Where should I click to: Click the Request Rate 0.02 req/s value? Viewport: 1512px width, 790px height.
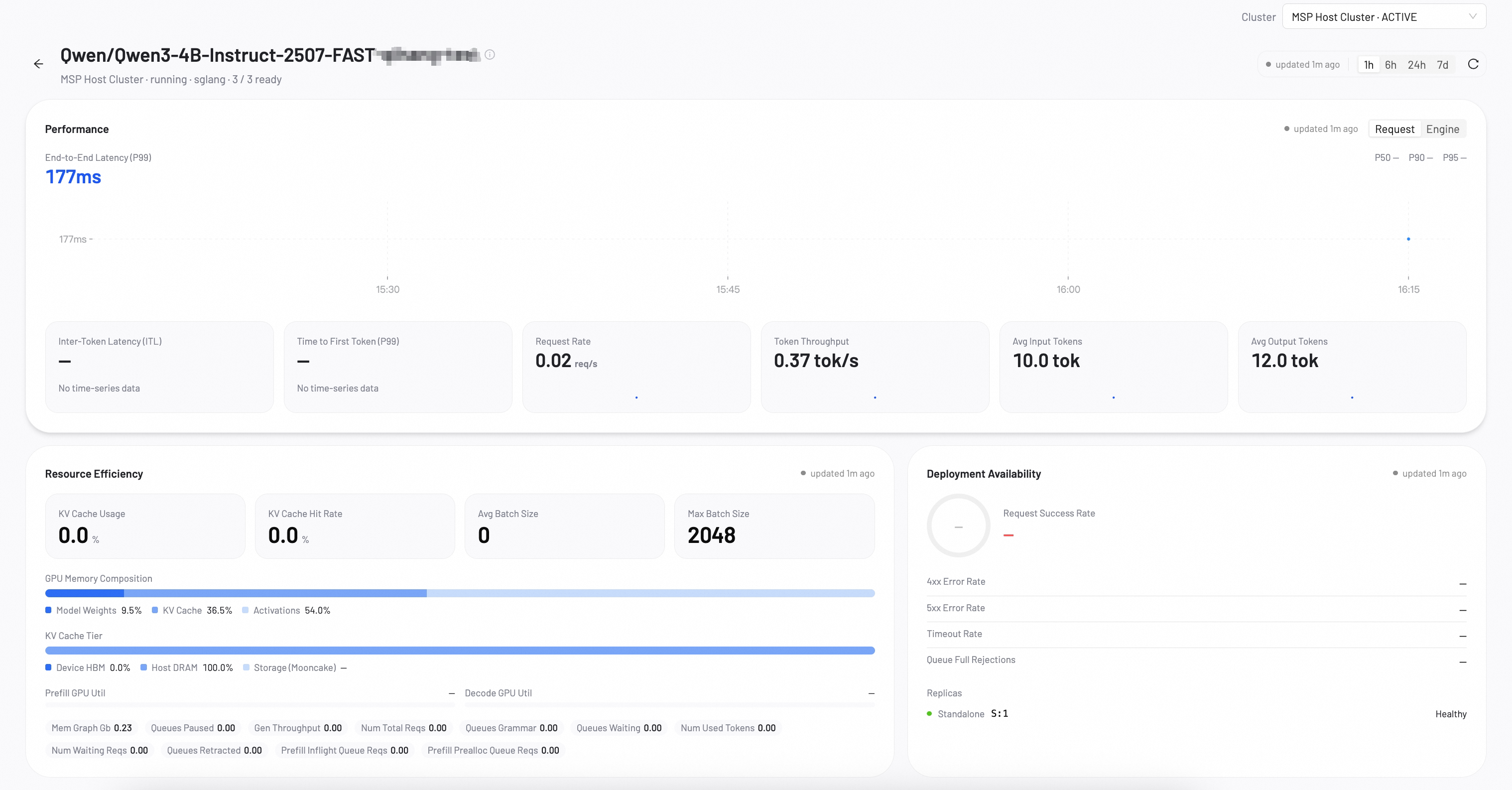[566, 360]
